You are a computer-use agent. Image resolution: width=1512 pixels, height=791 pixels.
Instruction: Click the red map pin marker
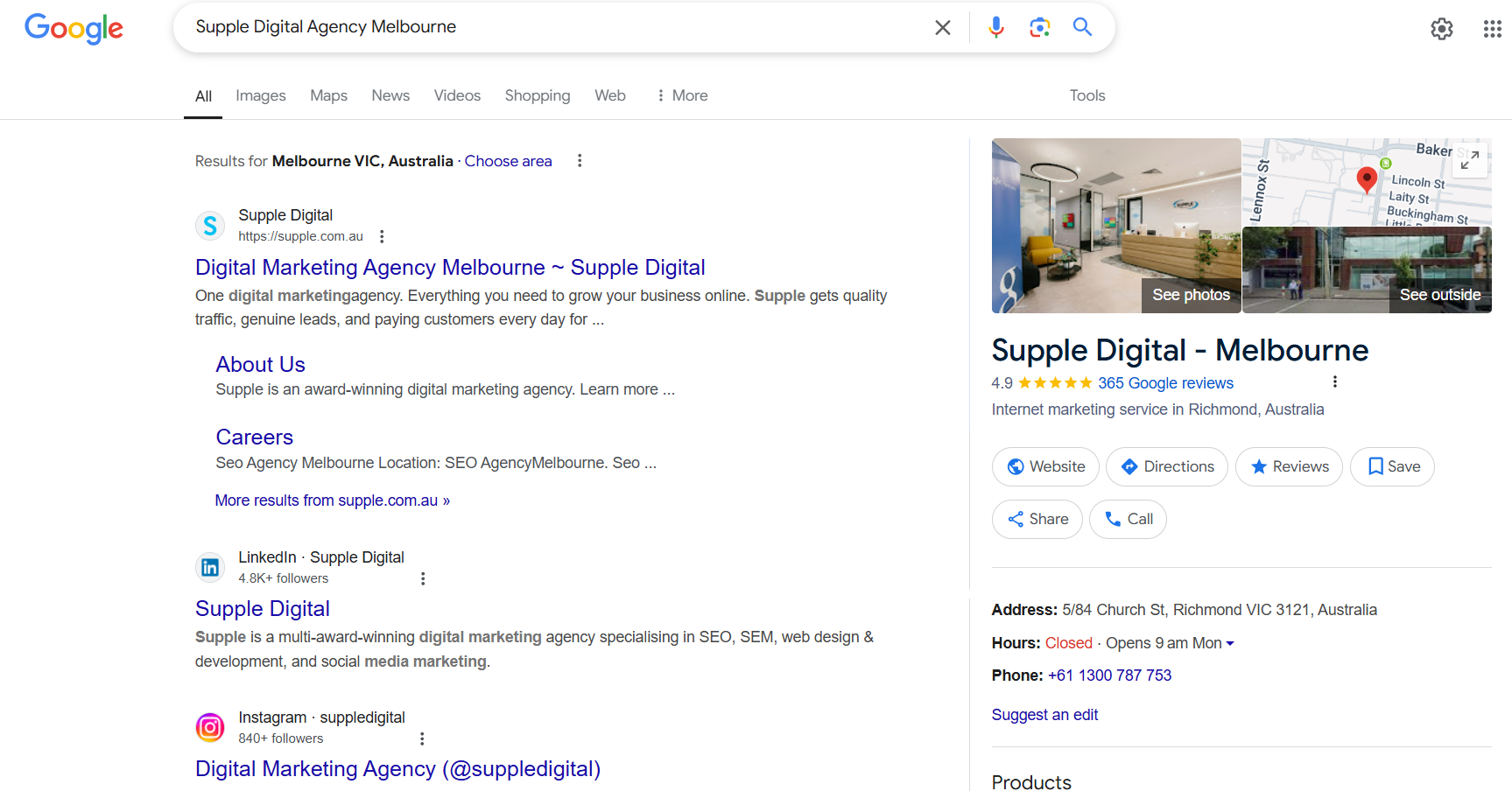(1367, 180)
